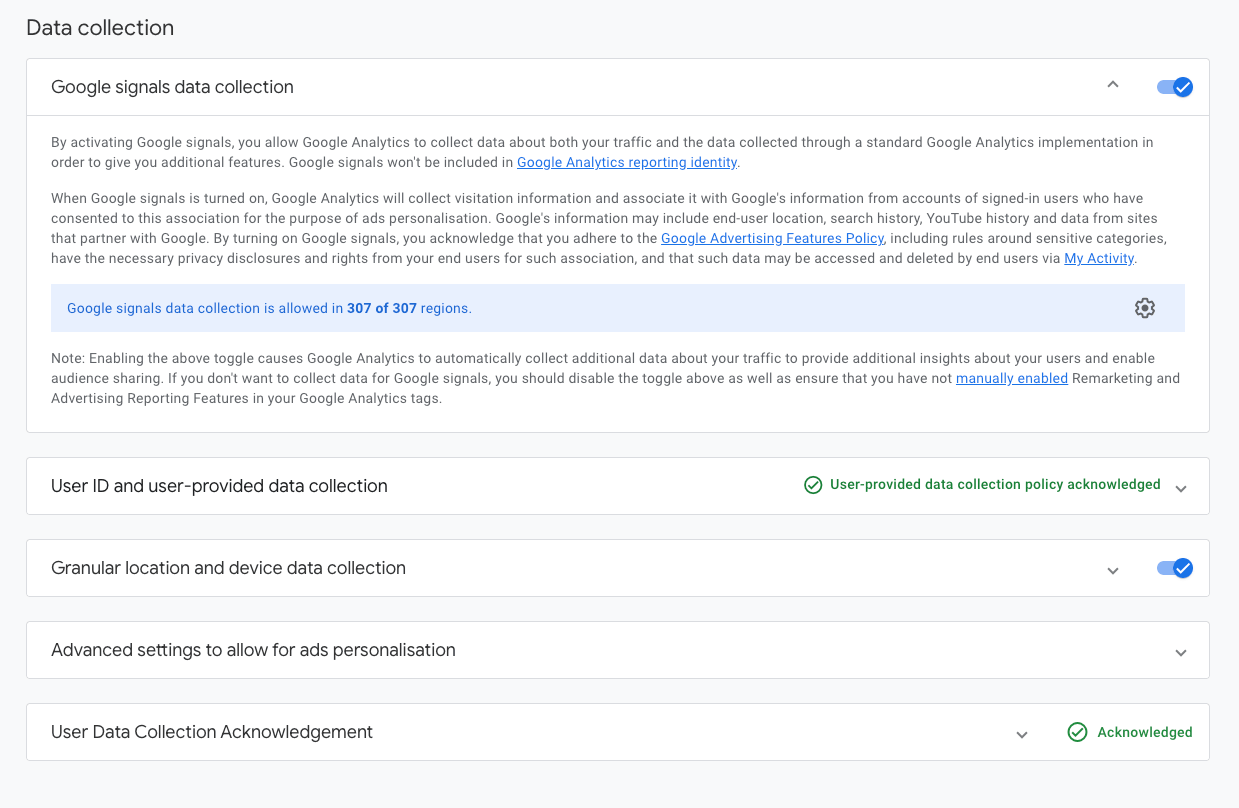The height and width of the screenshot is (808, 1239).
Task: Disable Granular location and device data toggle
Action: [x=1174, y=568]
